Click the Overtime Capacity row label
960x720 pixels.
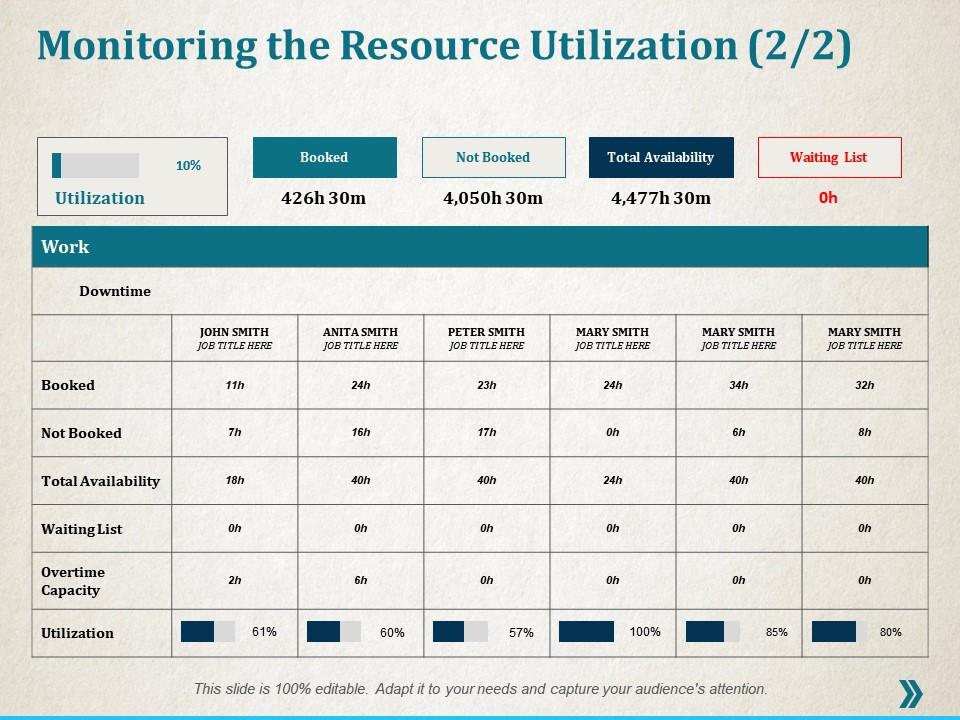[x=73, y=581]
